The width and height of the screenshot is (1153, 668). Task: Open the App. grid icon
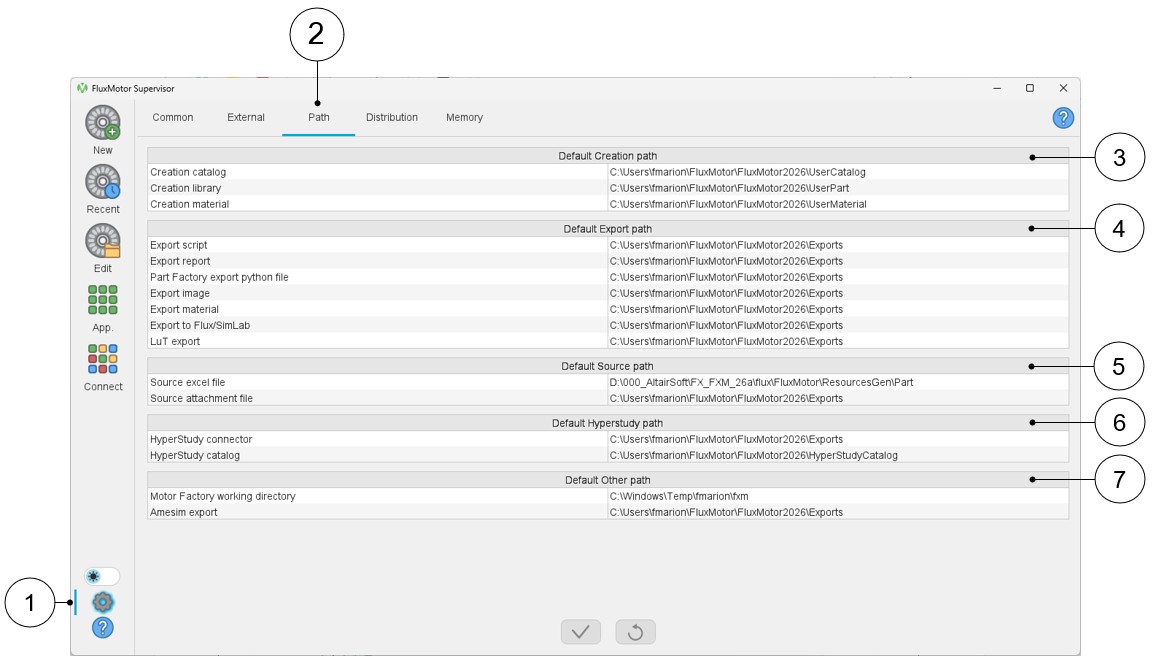pyautogui.click(x=103, y=299)
